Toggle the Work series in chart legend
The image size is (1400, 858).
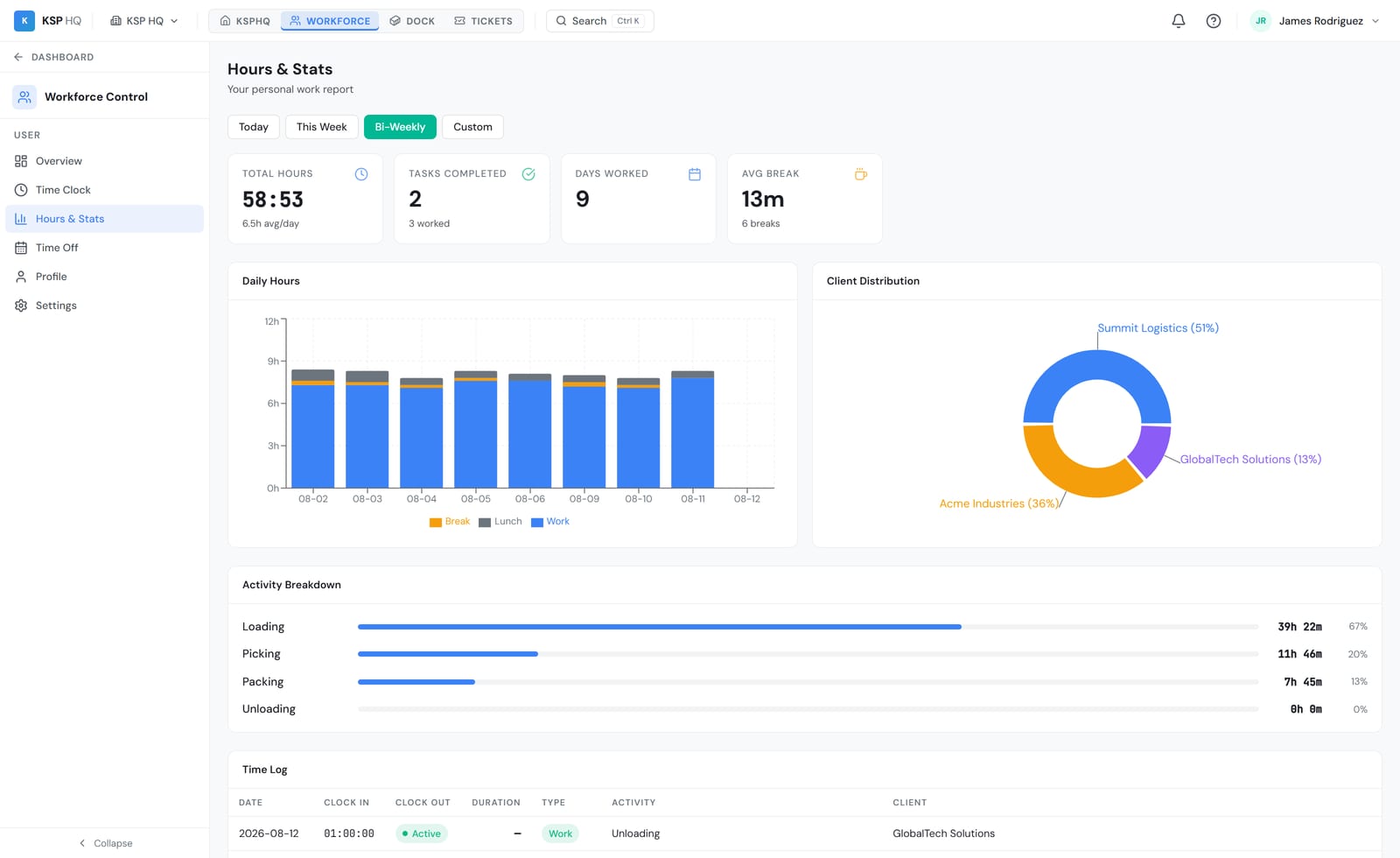coord(550,522)
